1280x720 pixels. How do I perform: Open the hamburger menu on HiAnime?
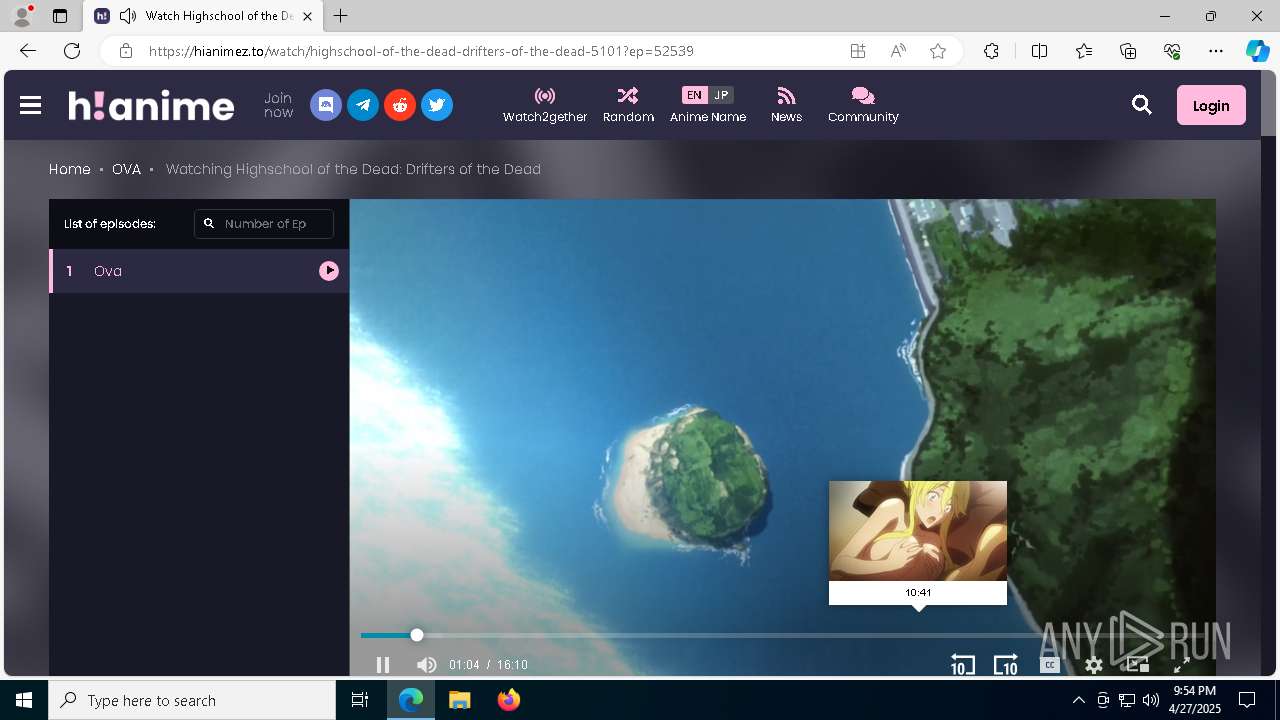30,105
